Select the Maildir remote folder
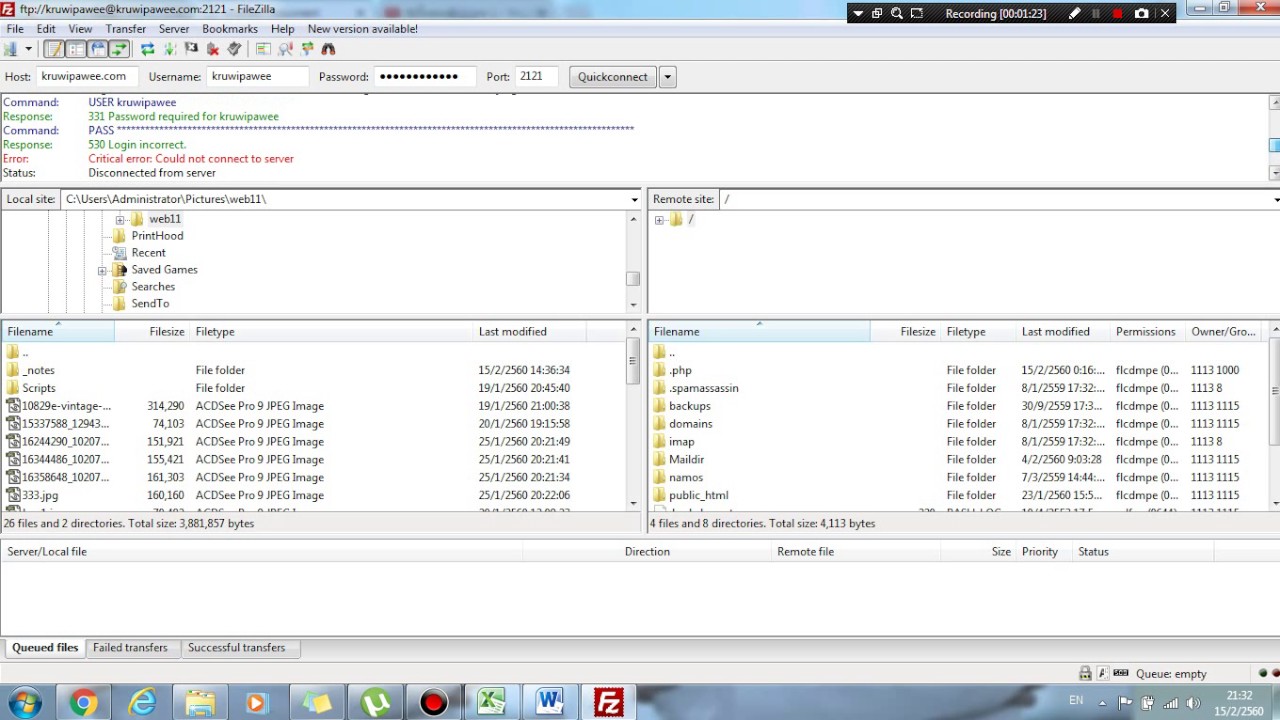Image resolution: width=1280 pixels, height=720 pixels. click(687, 460)
